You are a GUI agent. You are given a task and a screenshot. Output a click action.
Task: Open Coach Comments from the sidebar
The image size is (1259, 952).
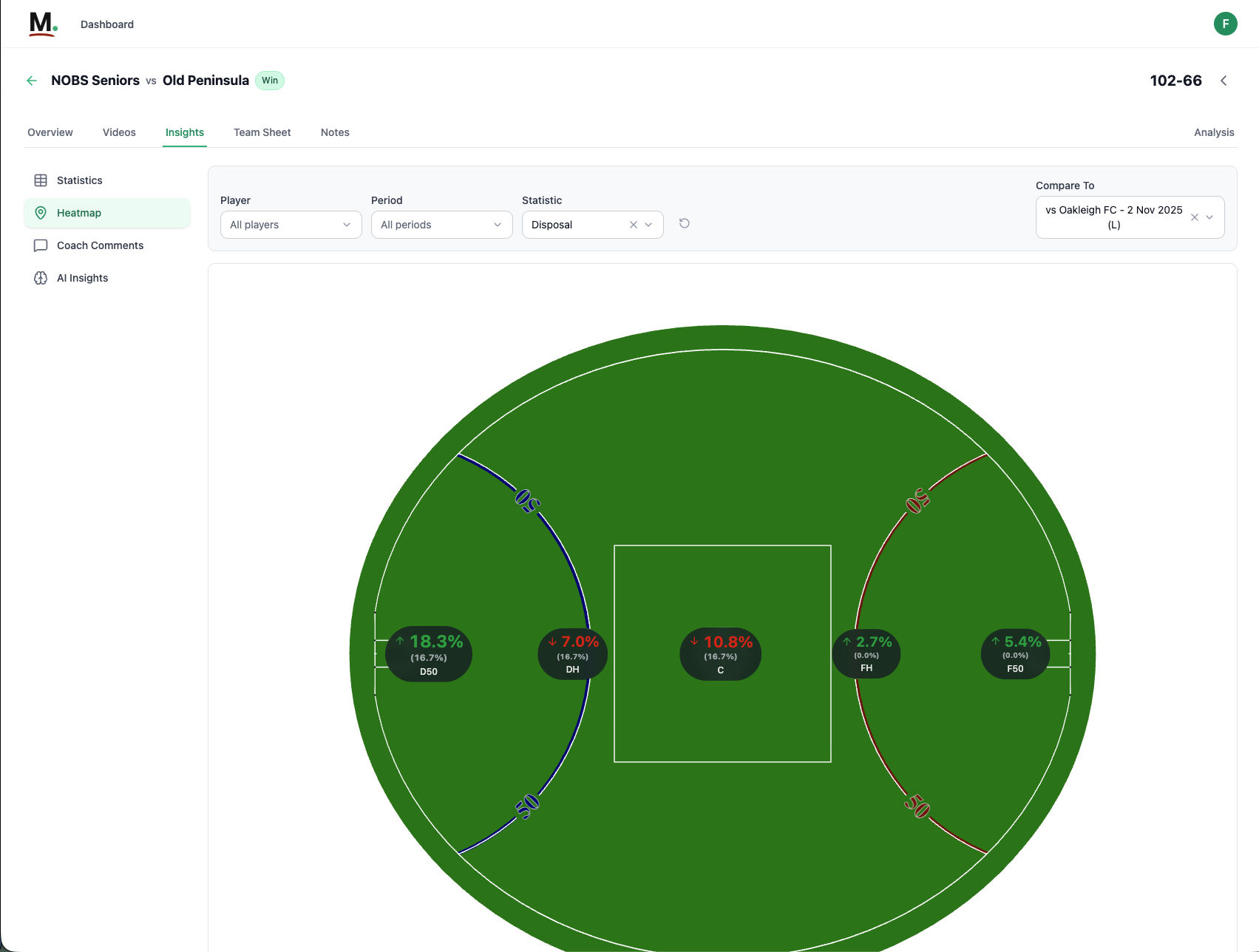pos(100,245)
